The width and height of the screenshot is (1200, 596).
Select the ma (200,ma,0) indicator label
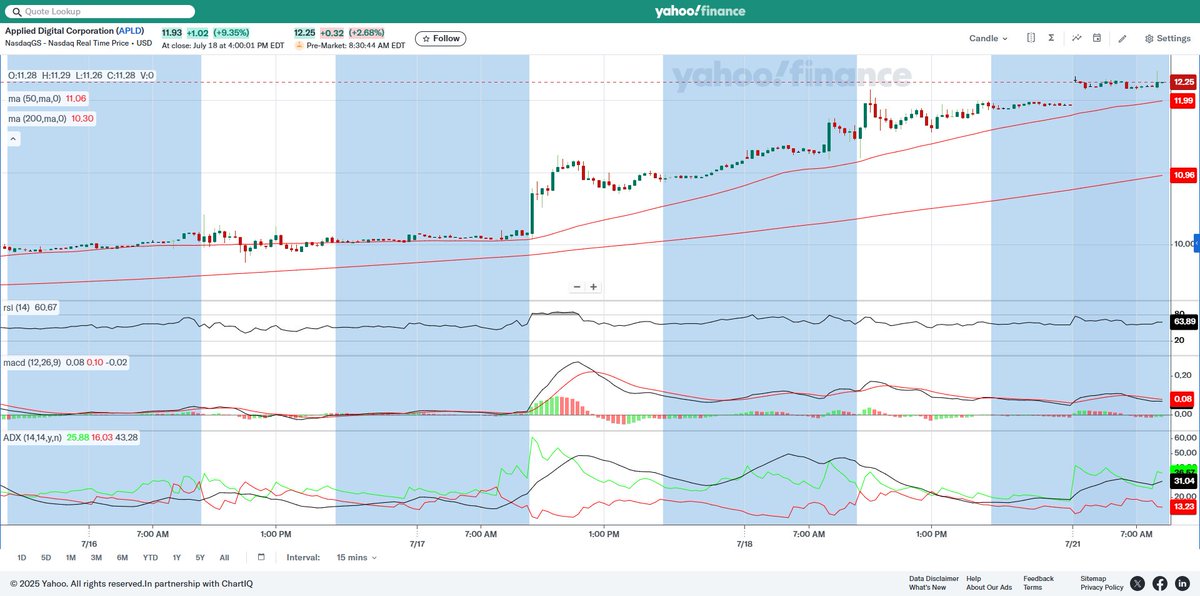pos(38,118)
